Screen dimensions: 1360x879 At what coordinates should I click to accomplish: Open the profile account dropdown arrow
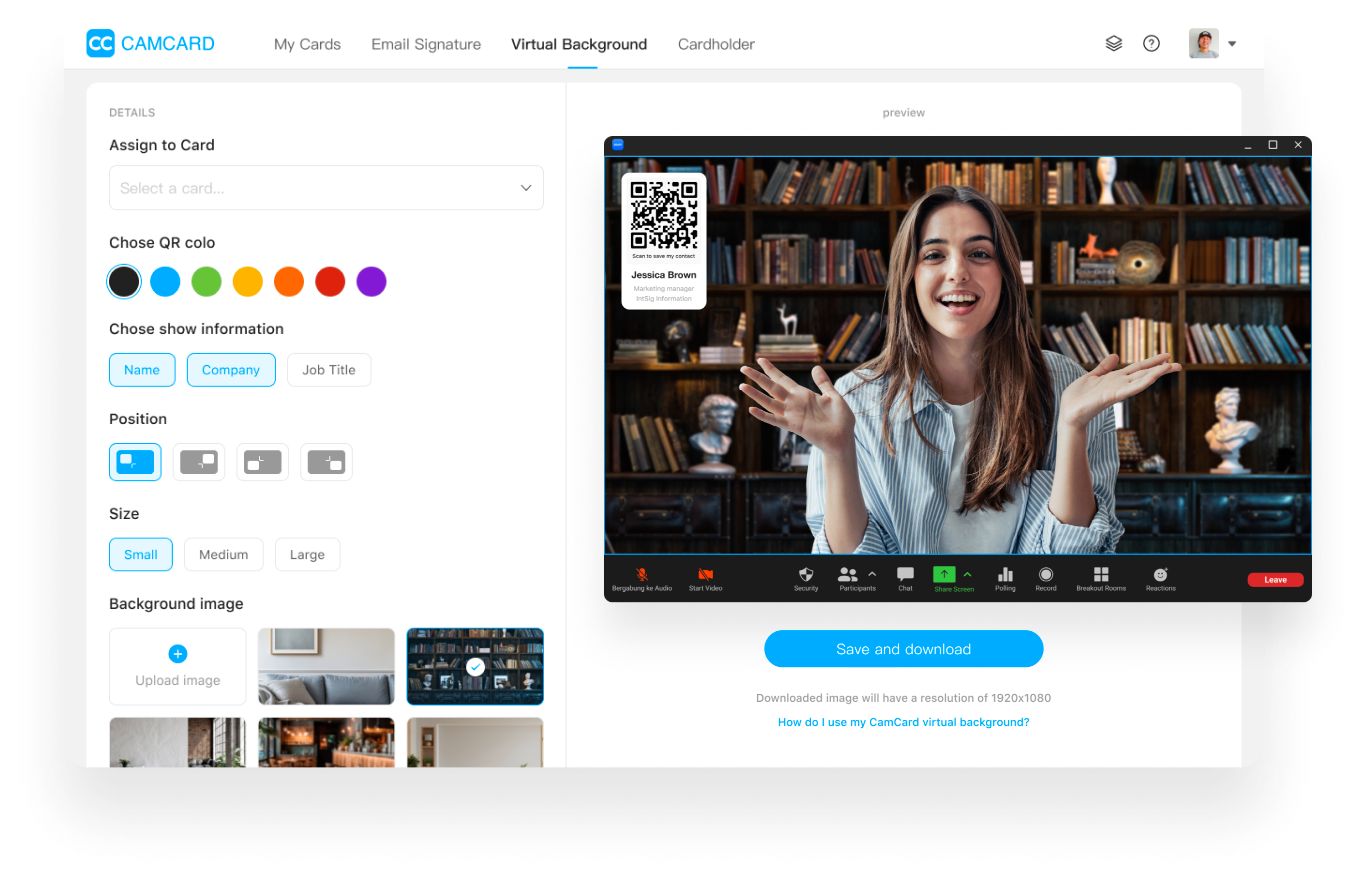(1232, 43)
